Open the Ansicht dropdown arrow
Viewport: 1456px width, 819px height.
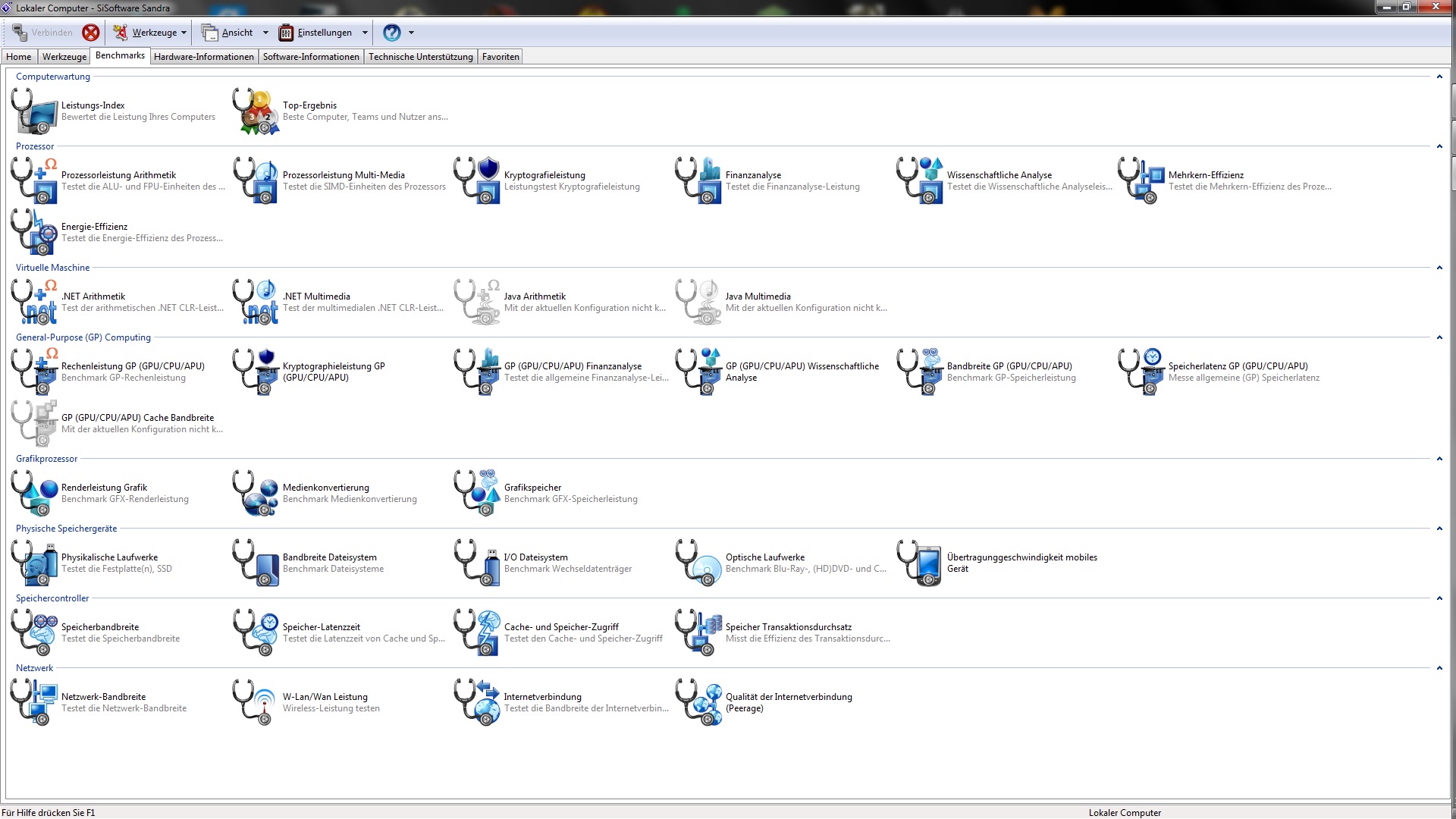click(x=265, y=33)
